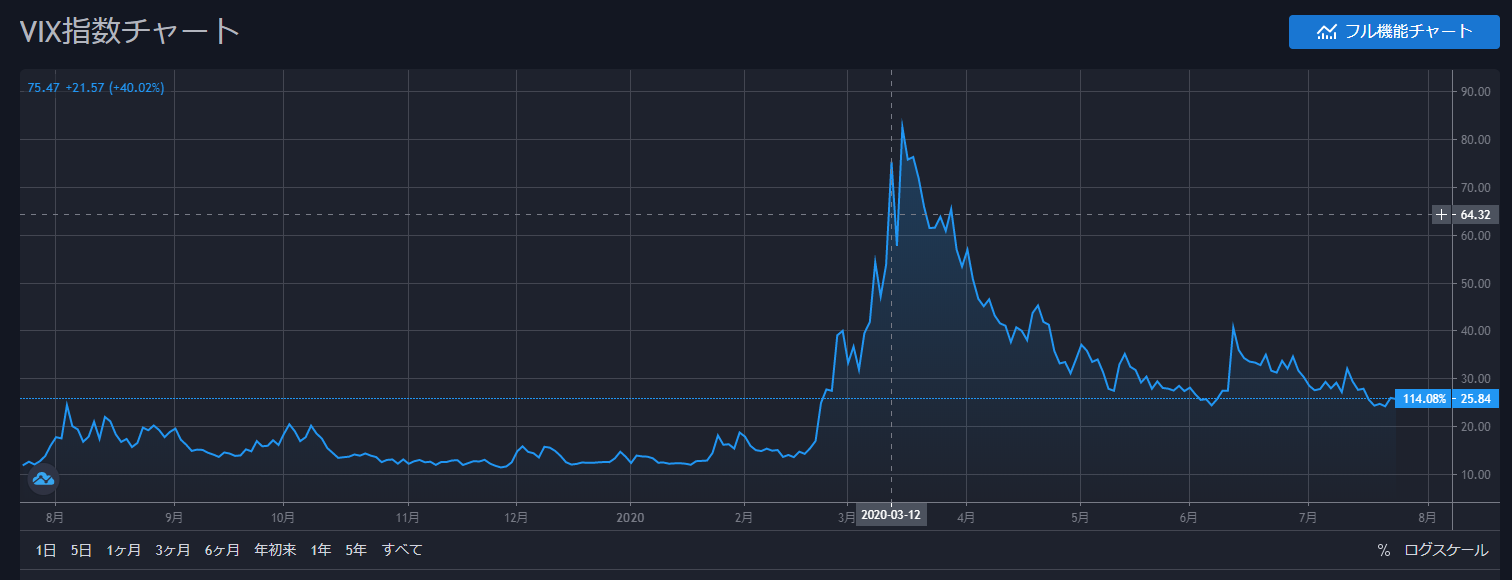Click the 2020 label on time axis
The height and width of the screenshot is (580, 1512).
click(x=631, y=517)
